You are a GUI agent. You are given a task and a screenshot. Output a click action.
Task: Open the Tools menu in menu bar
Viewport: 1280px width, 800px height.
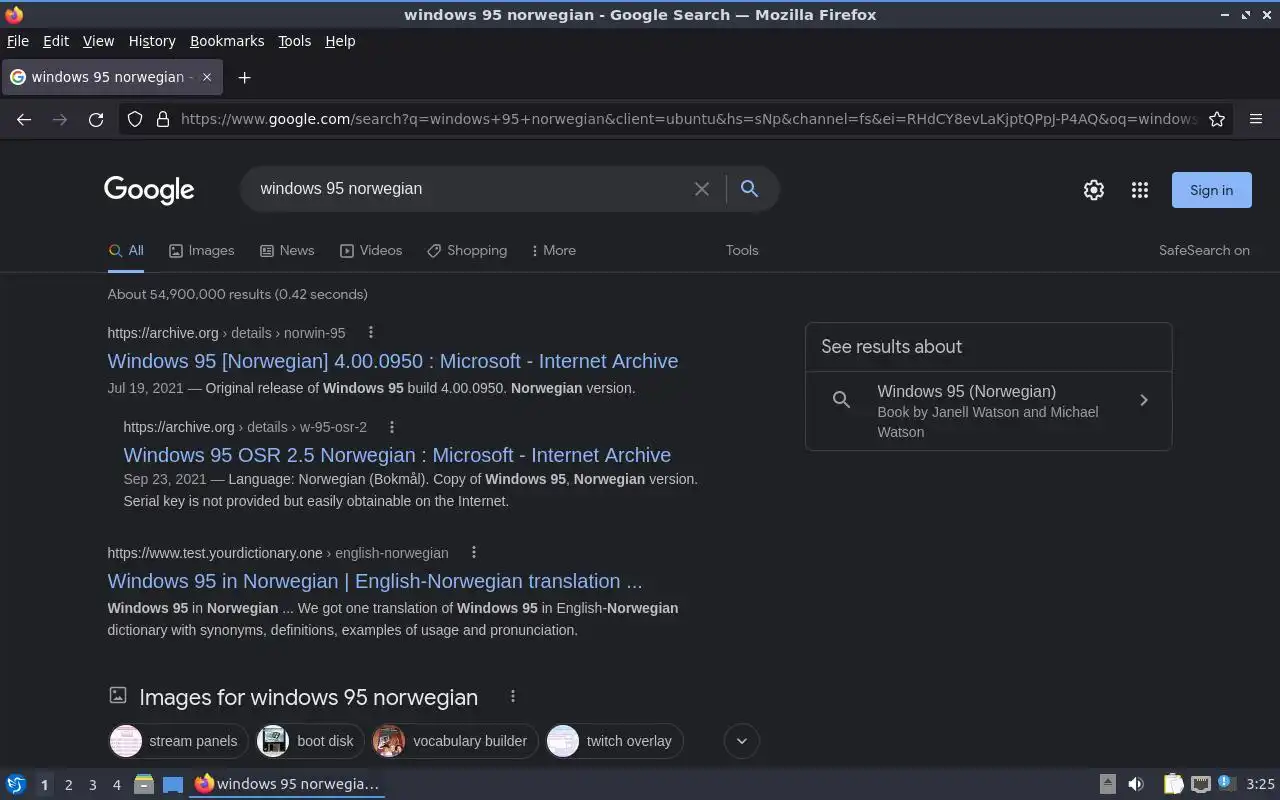(x=295, y=41)
